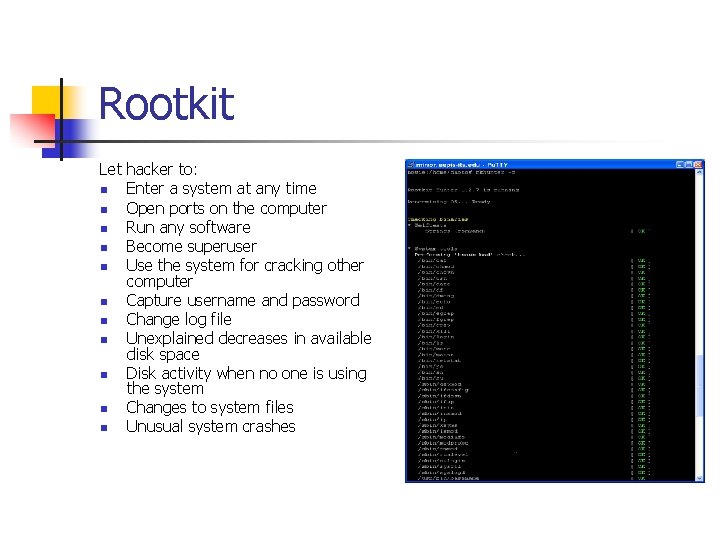Click the PuTTY scrollbar down arrow

699,478
